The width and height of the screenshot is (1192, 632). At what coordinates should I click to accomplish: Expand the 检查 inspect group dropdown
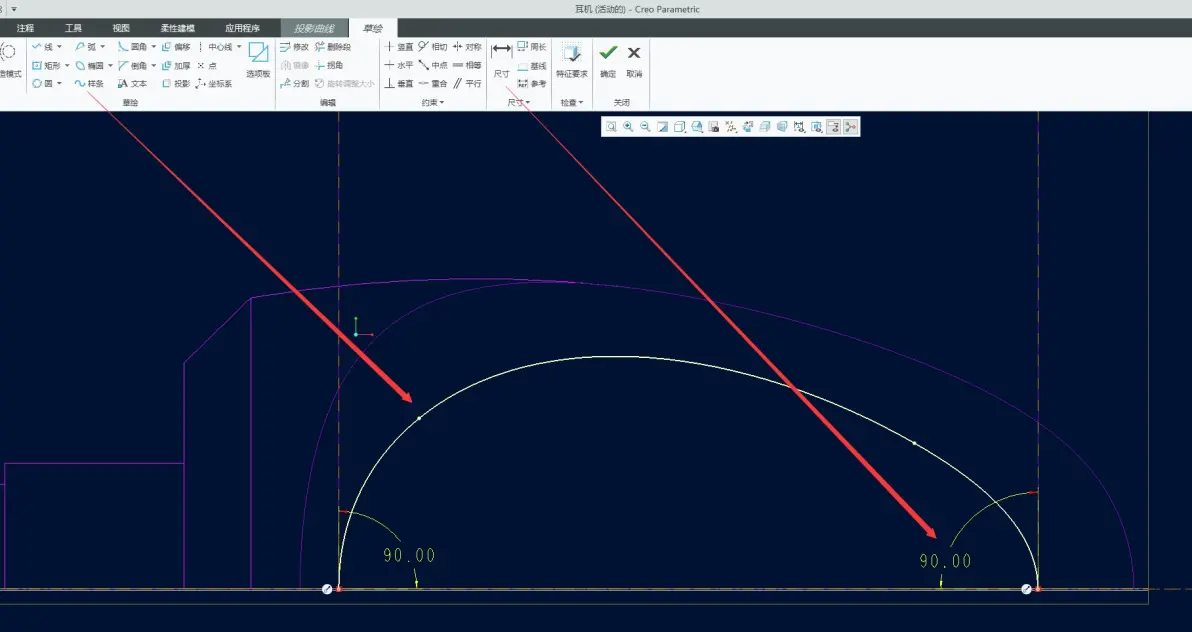click(572, 103)
